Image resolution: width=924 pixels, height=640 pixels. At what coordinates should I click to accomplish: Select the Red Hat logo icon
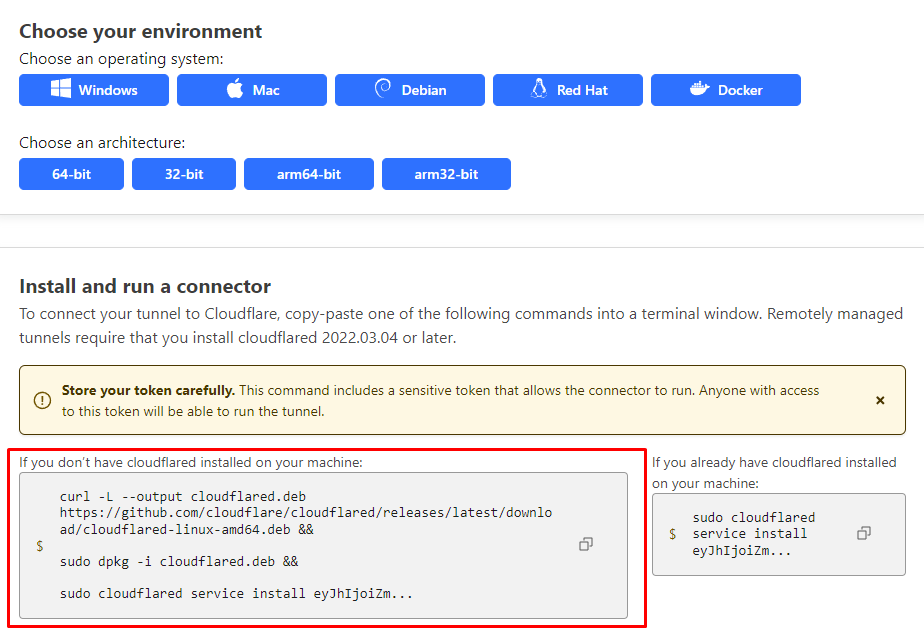click(539, 89)
